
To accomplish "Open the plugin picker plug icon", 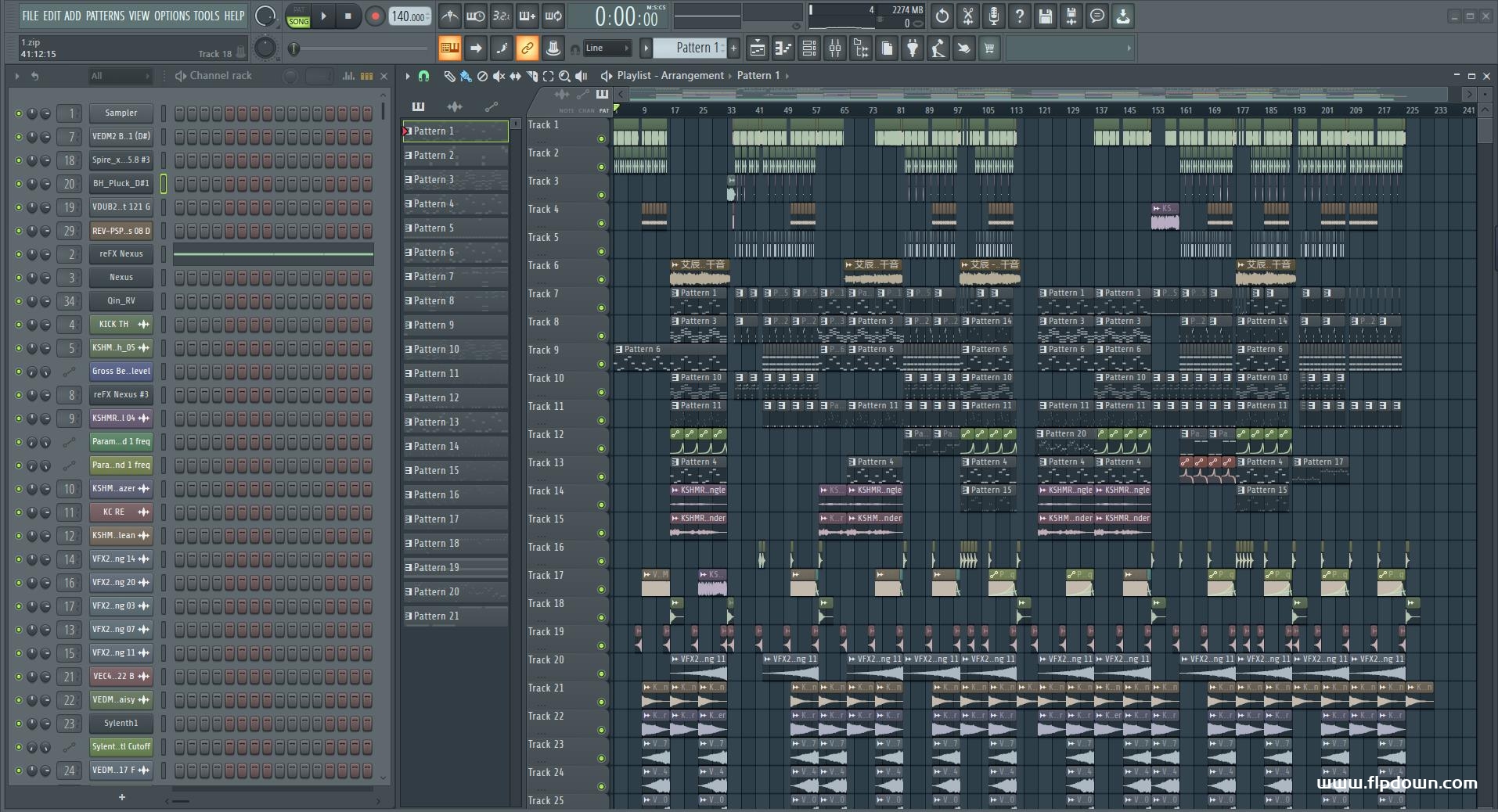I will point(913,49).
